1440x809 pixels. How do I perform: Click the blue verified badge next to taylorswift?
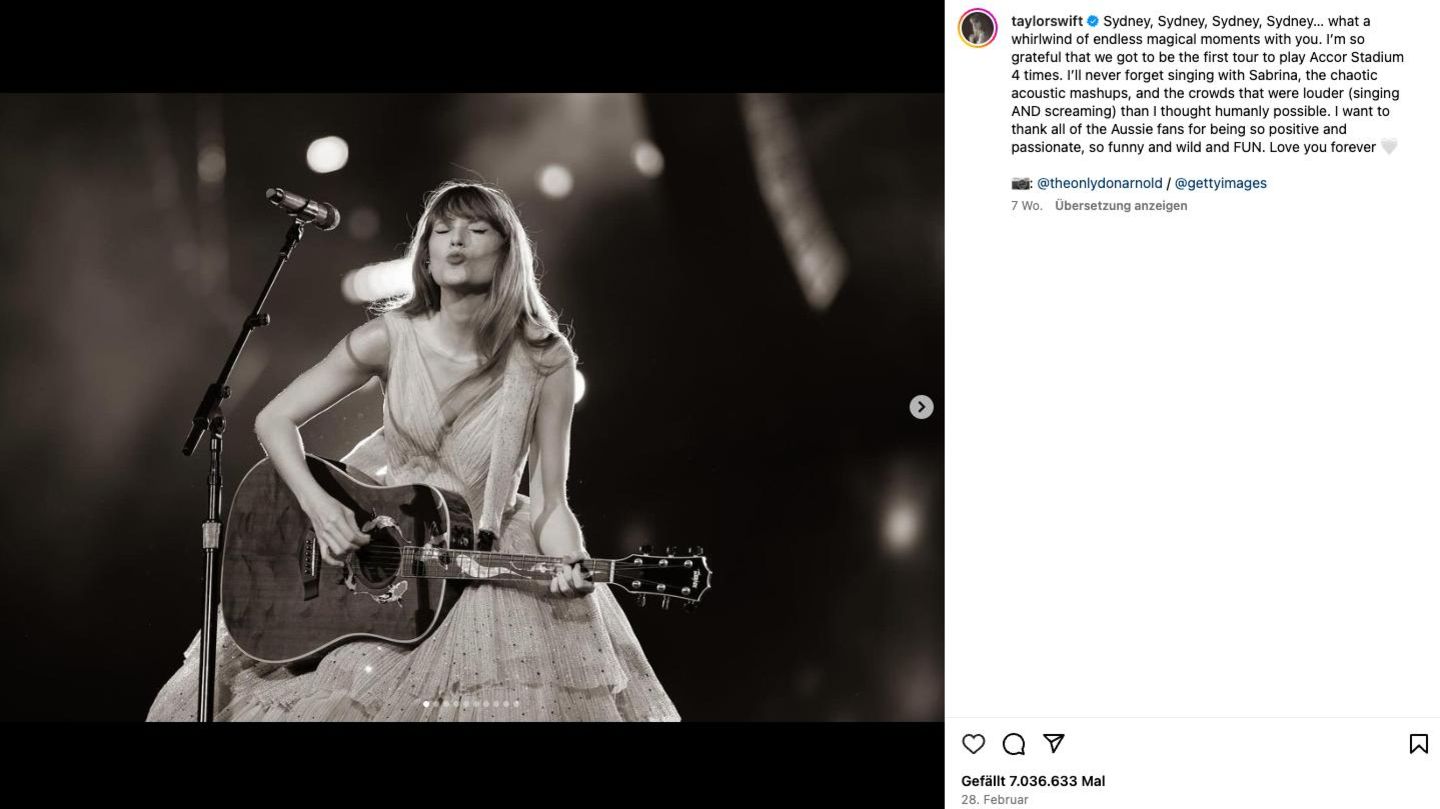[x=1093, y=21]
